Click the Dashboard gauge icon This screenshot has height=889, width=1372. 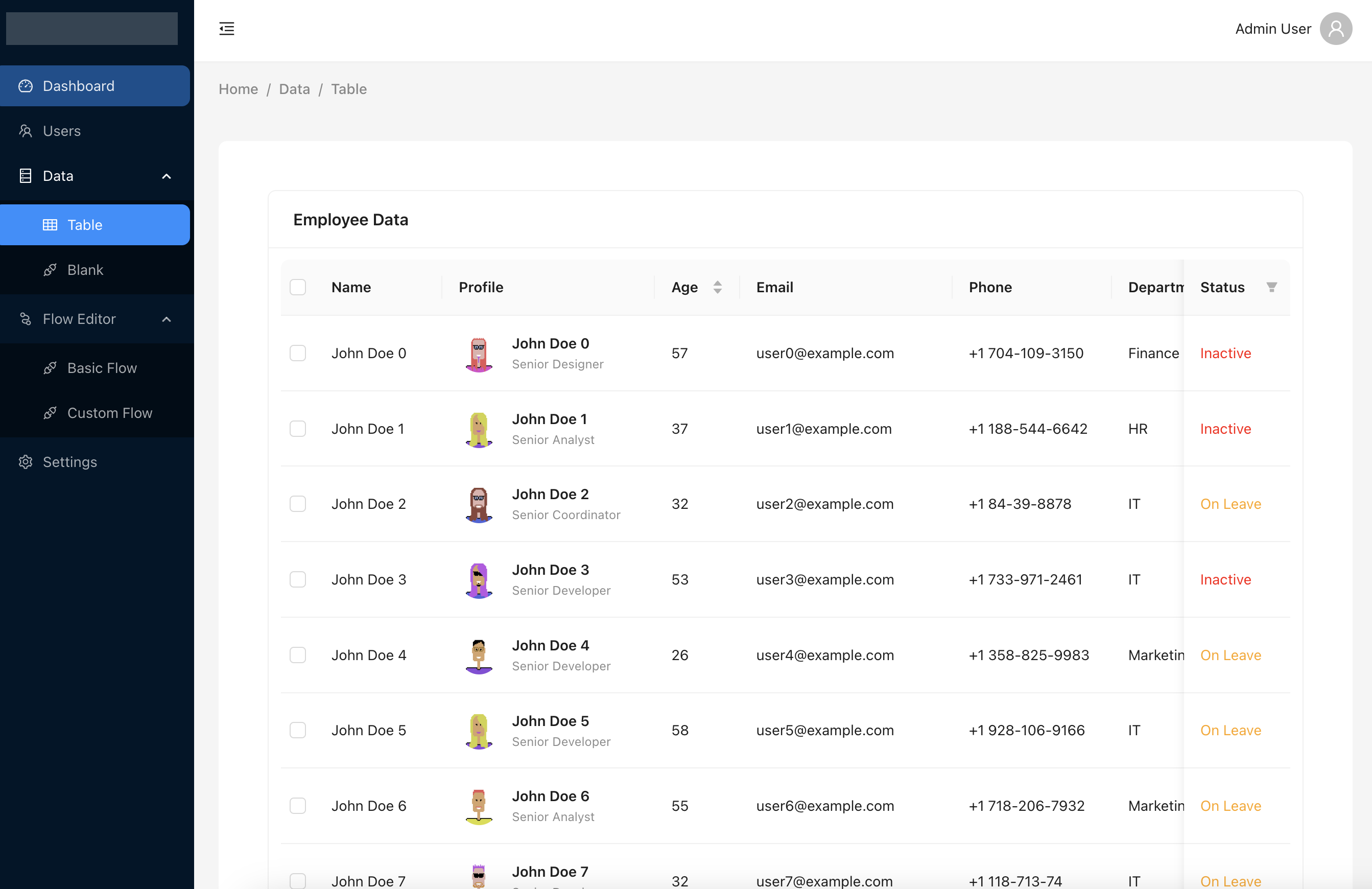tap(26, 86)
